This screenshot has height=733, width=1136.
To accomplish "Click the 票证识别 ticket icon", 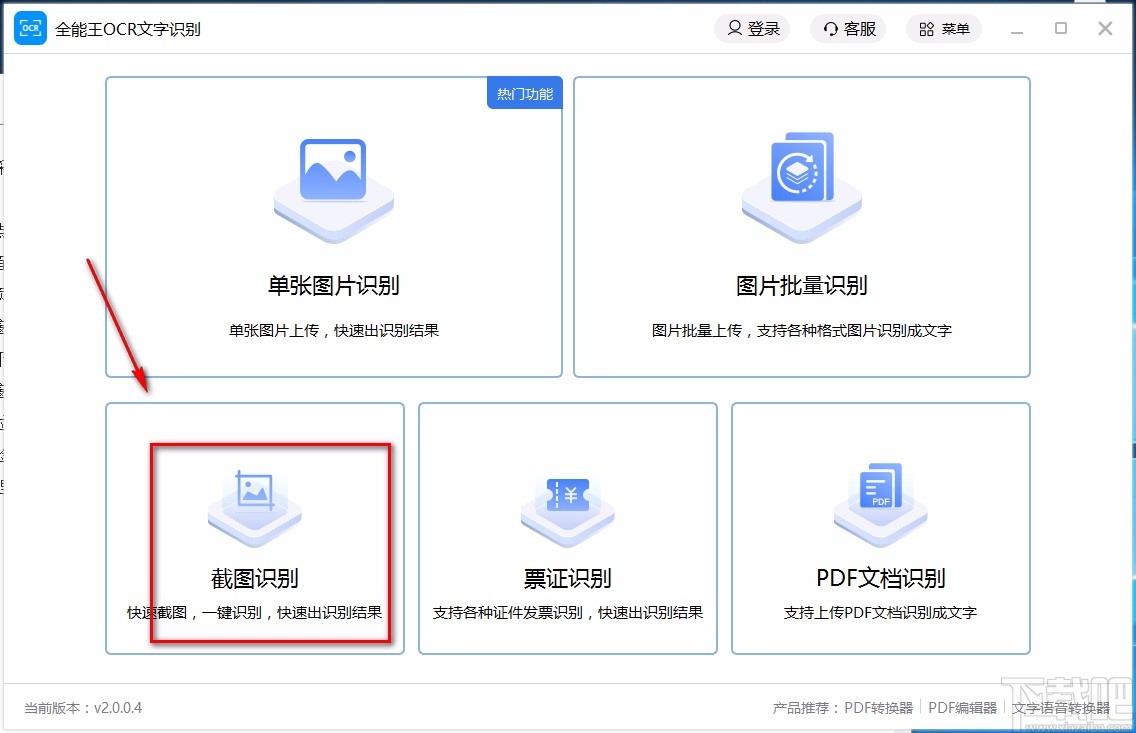I will pyautogui.click(x=567, y=501).
